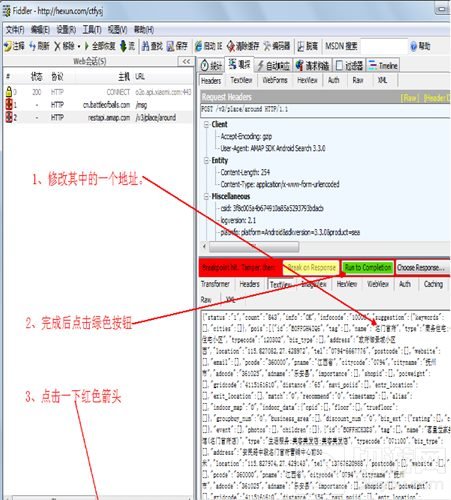Select the restapi.amap.com /v3/place/around session
Screen dimensions: 451x500
(99, 117)
